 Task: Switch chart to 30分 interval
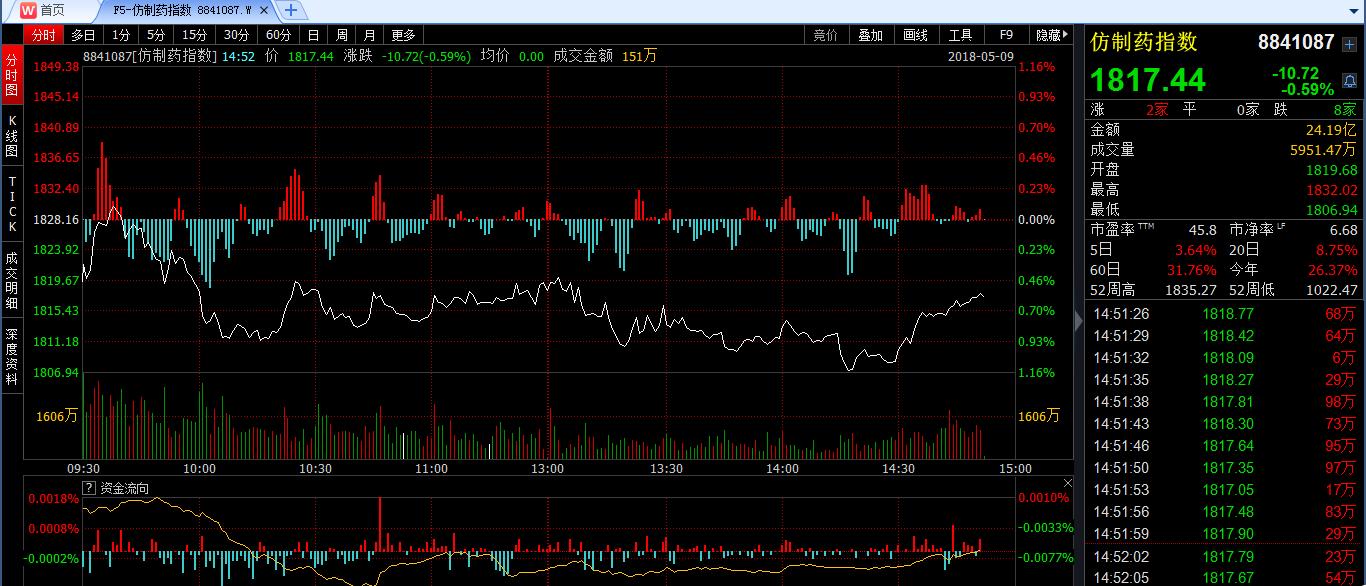[x=237, y=35]
